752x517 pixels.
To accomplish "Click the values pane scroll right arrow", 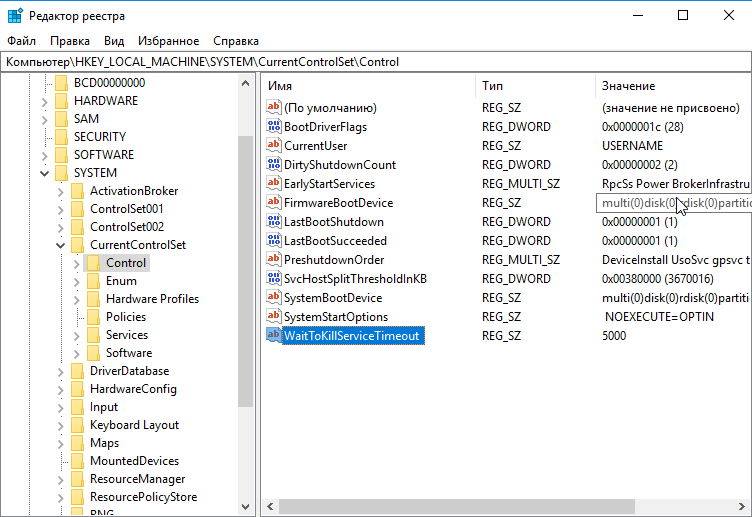I will [742, 506].
